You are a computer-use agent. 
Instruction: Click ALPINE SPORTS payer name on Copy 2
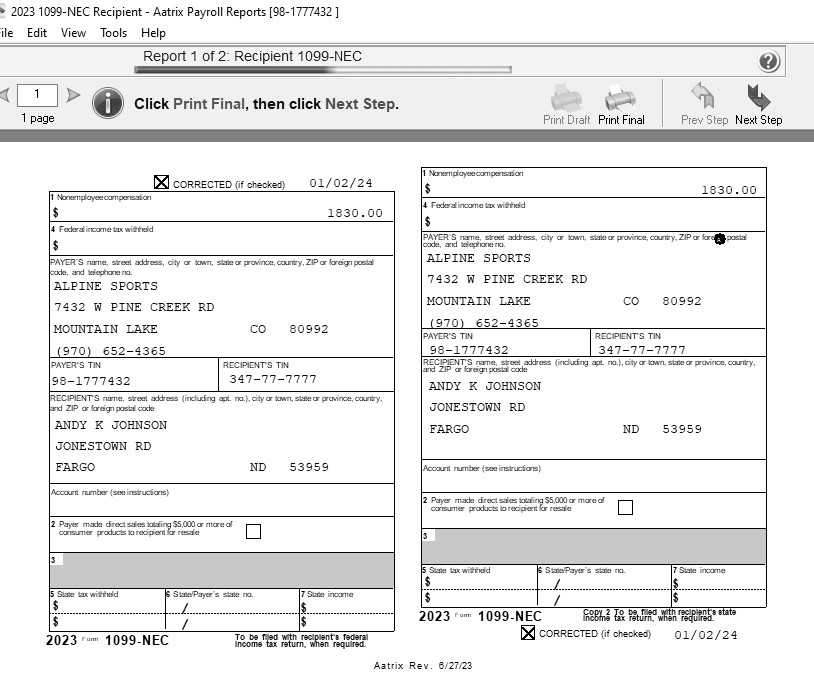coord(479,258)
